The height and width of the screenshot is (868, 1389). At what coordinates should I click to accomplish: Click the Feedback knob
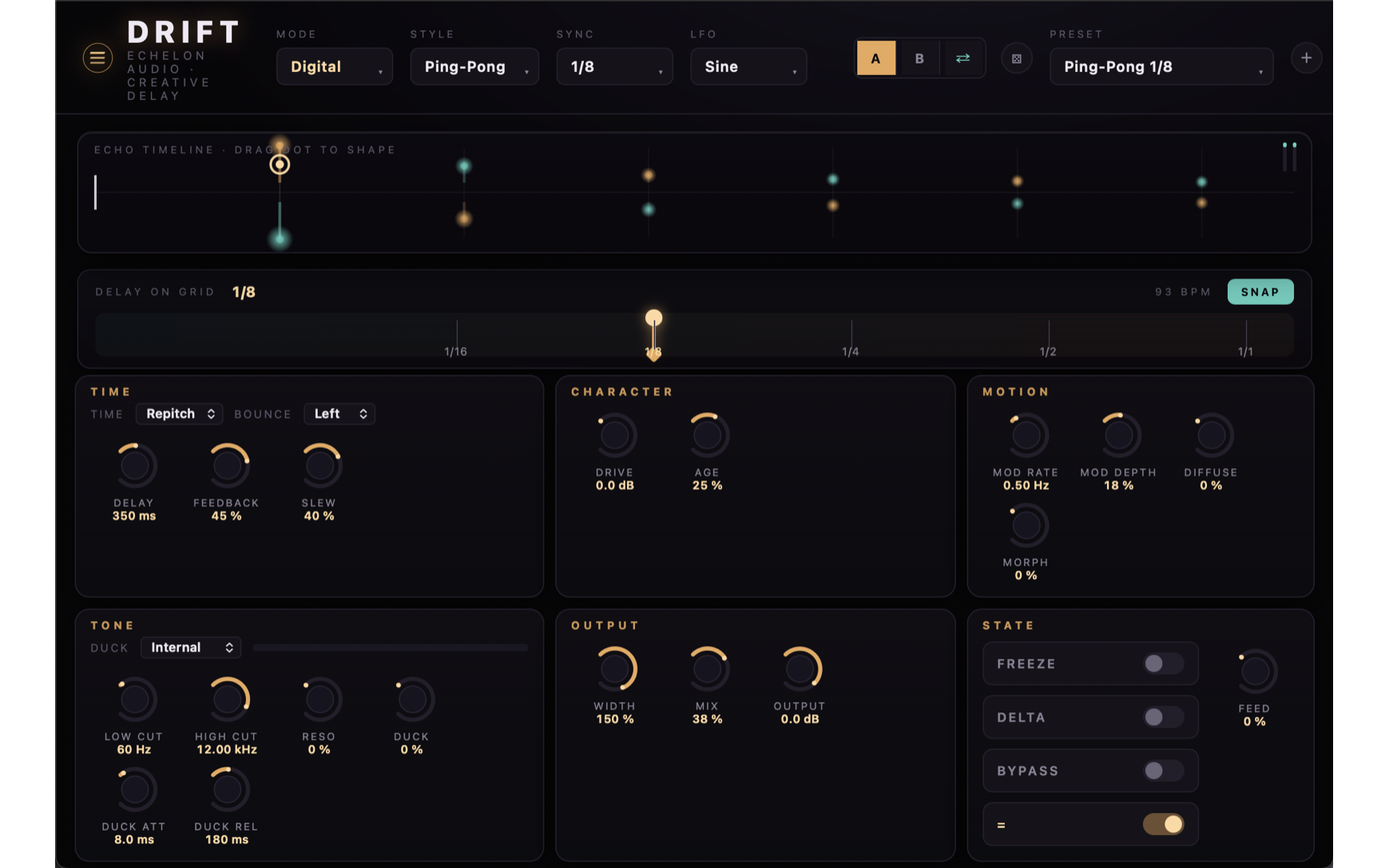tap(227, 466)
